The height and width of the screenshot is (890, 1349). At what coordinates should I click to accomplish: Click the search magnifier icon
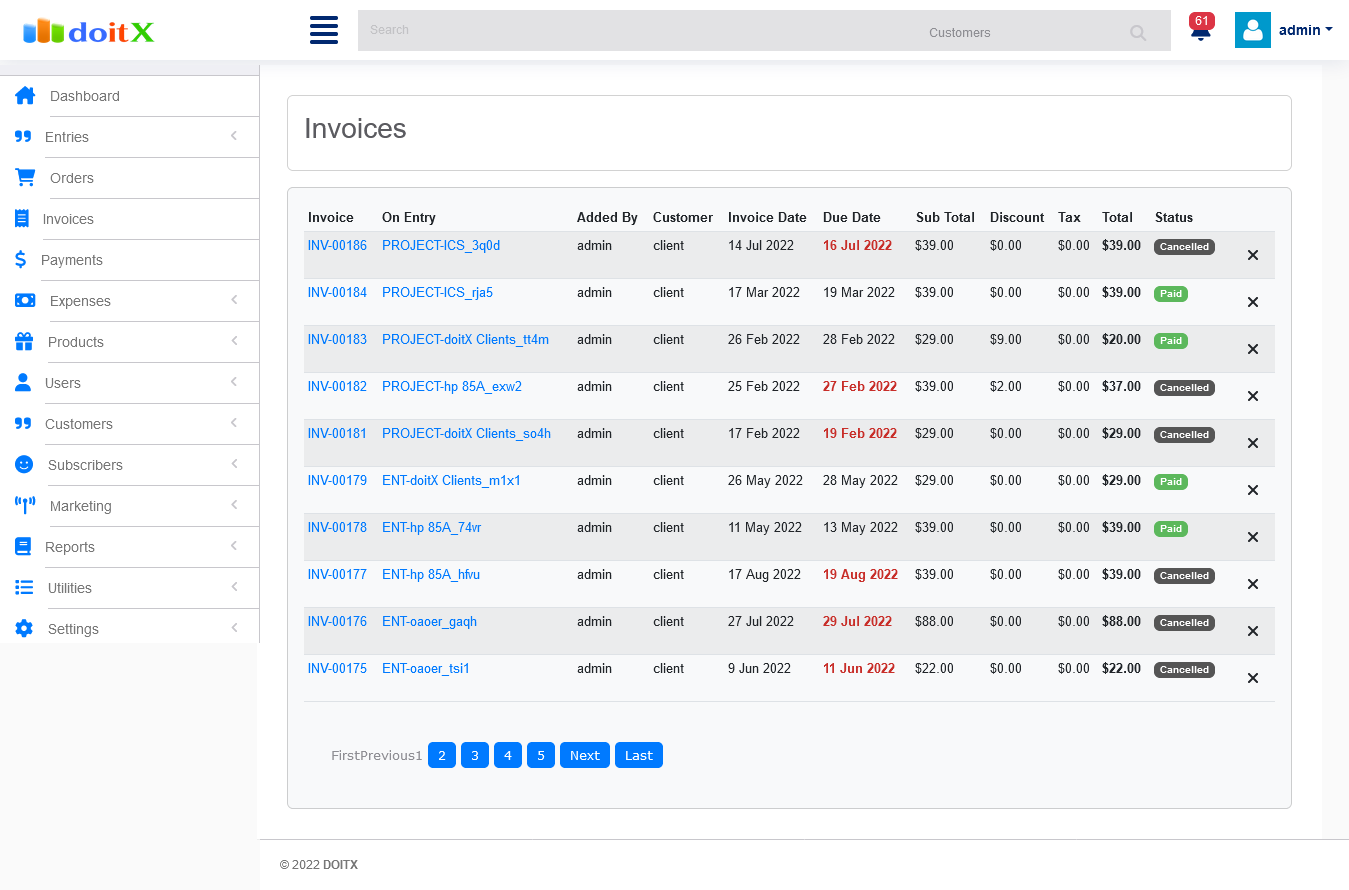tap(1138, 33)
